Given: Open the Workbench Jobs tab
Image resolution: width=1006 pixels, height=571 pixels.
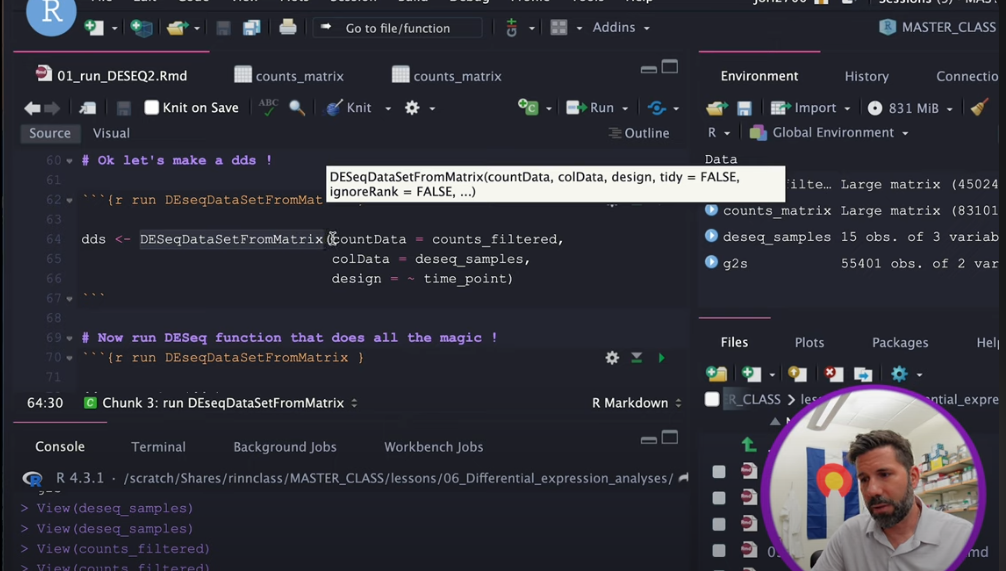Looking at the screenshot, I should pos(434,447).
